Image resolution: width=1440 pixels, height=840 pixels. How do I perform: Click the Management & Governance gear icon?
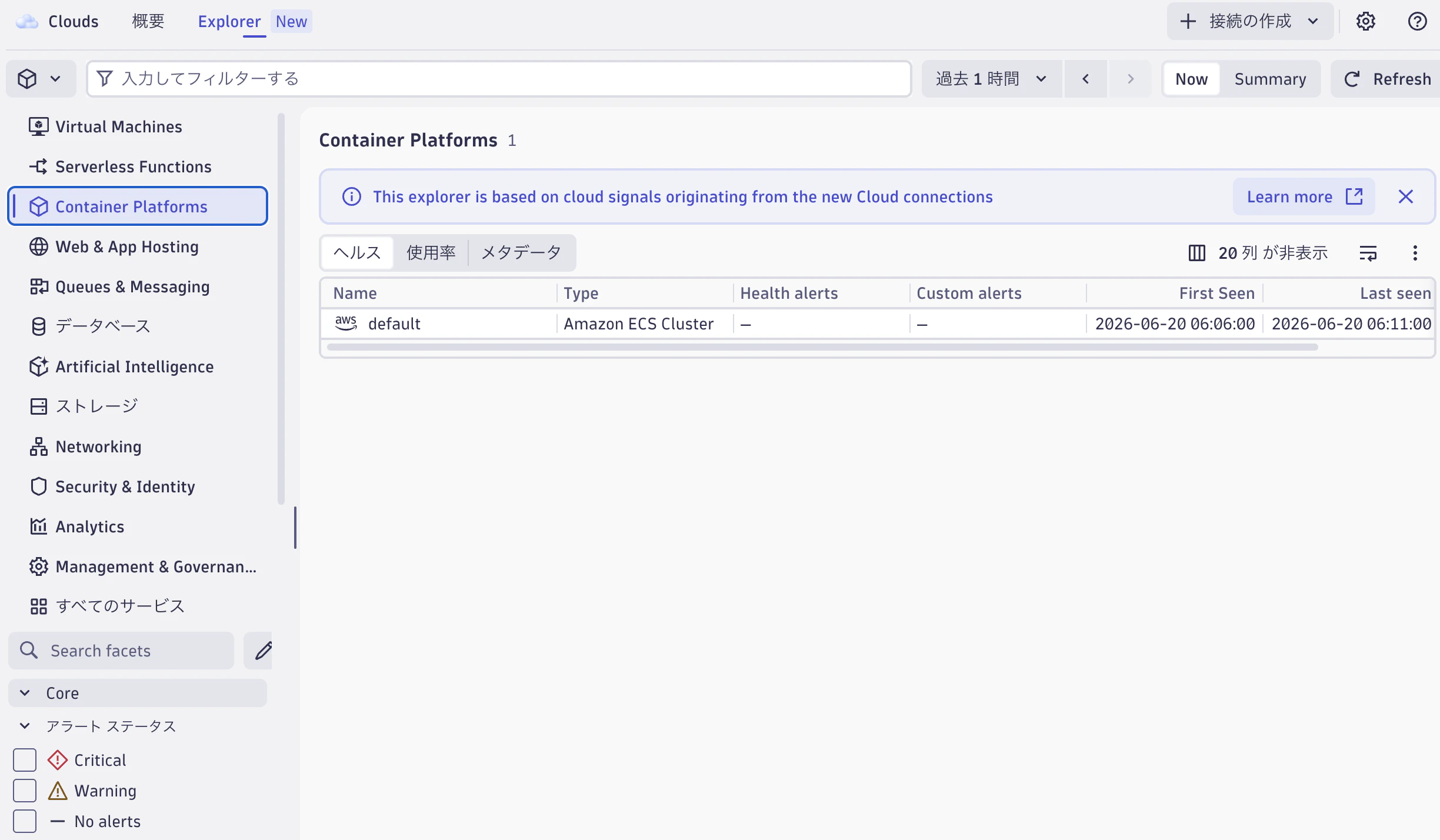tap(39, 566)
